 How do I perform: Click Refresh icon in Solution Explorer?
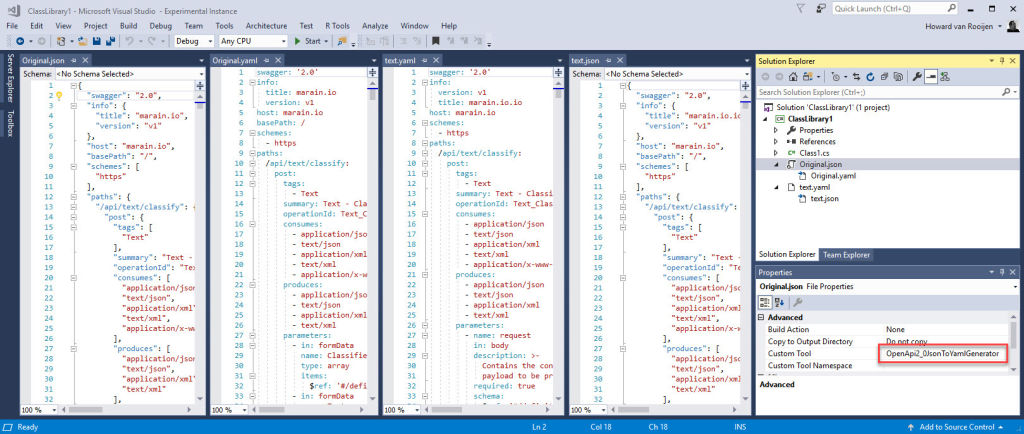coord(870,77)
